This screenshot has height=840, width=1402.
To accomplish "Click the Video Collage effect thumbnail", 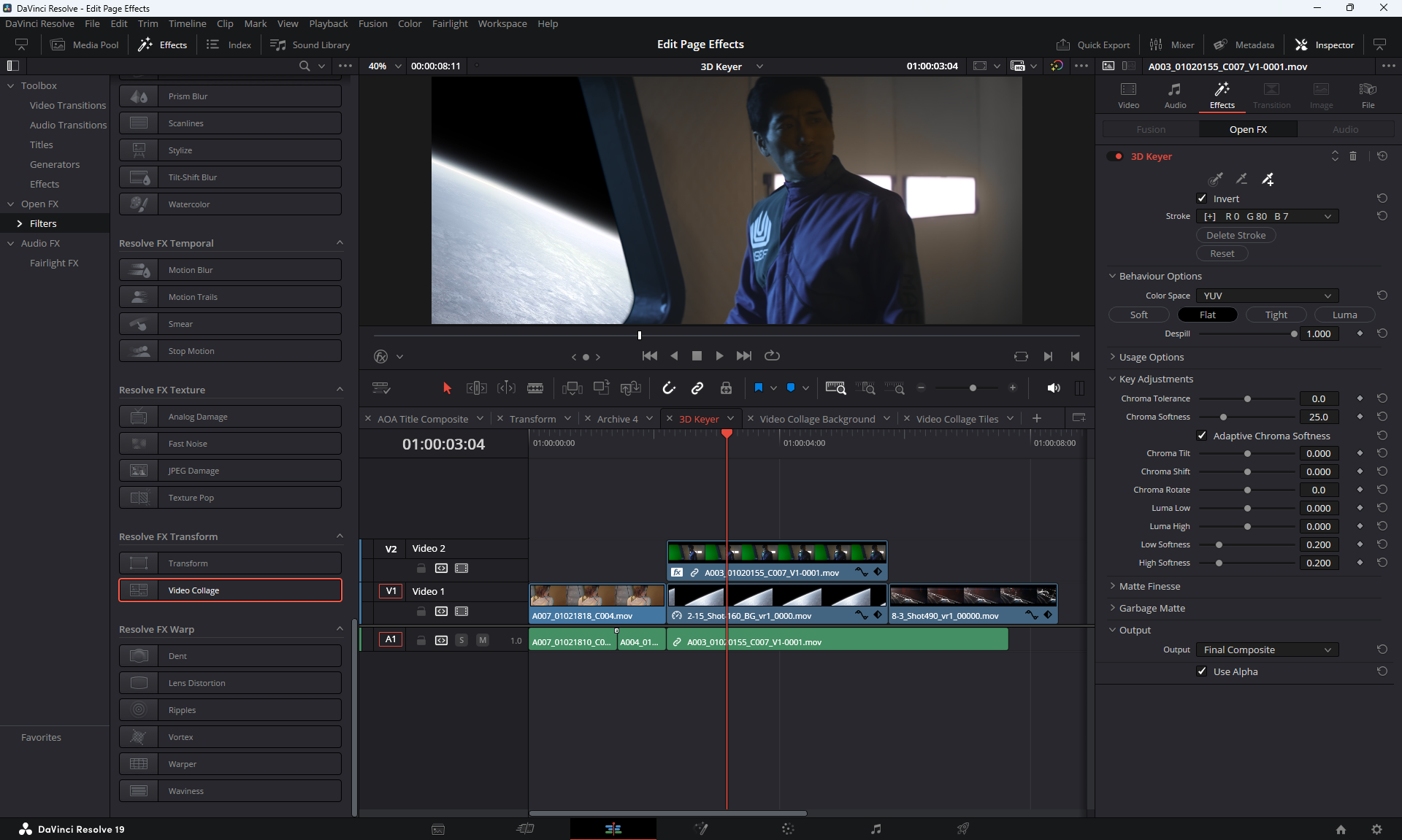I will 139,590.
